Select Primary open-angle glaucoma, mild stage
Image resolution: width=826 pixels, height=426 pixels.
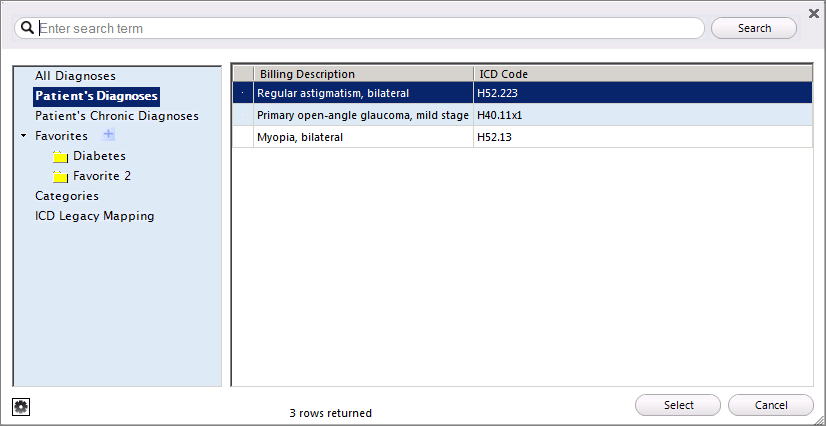[x=523, y=115]
